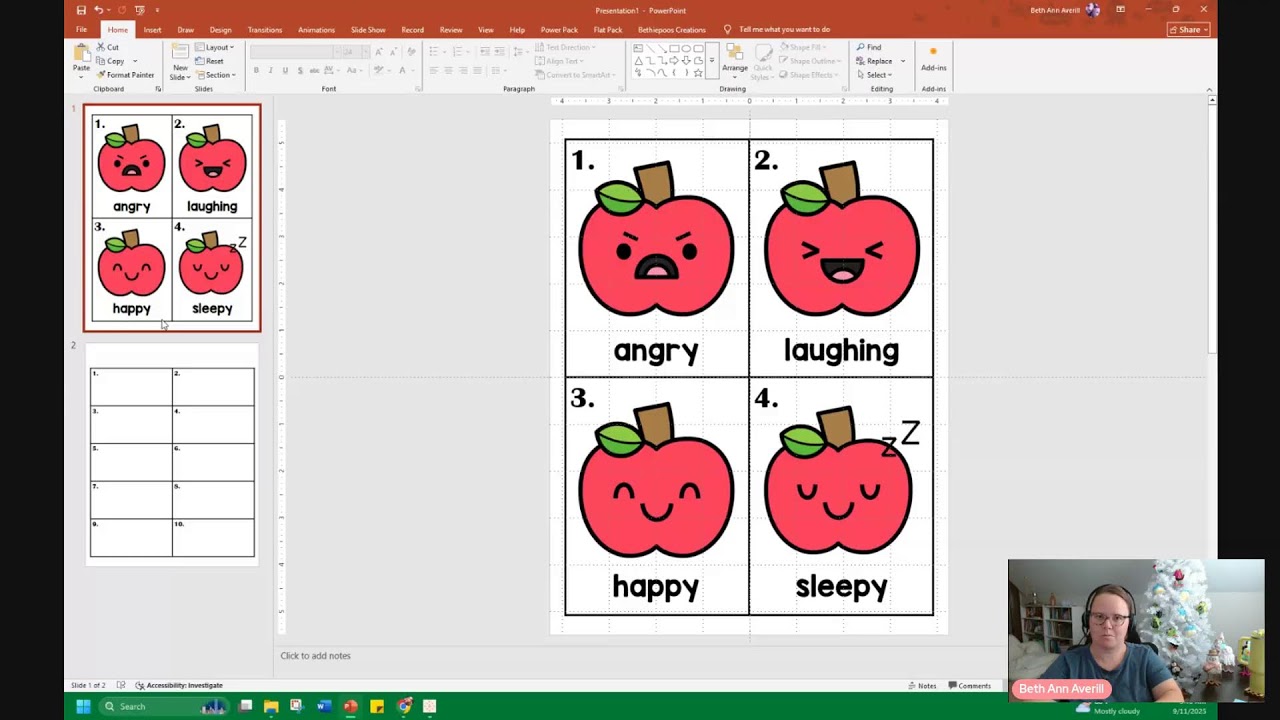Image resolution: width=1280 pixels, height=720 pixels.
Task: Open Comments pane from status bar
Action: [x=969, y=686]
